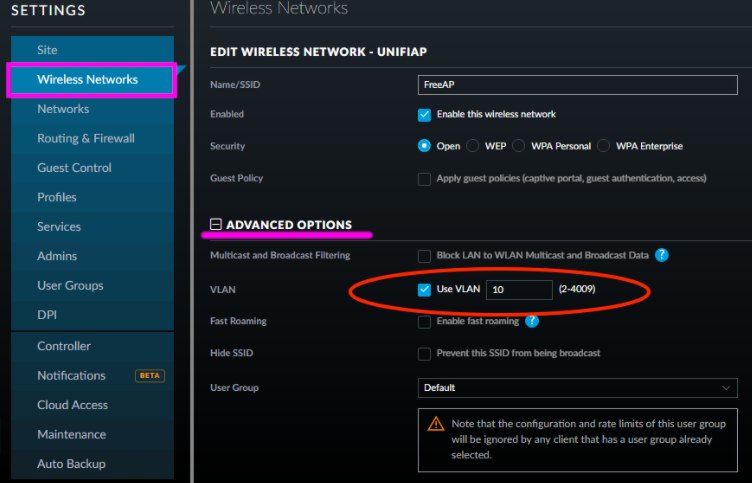Open the Site settings section
Image resolution: width=752 pixels, height=483 pixels.
[x=92, y=50]
